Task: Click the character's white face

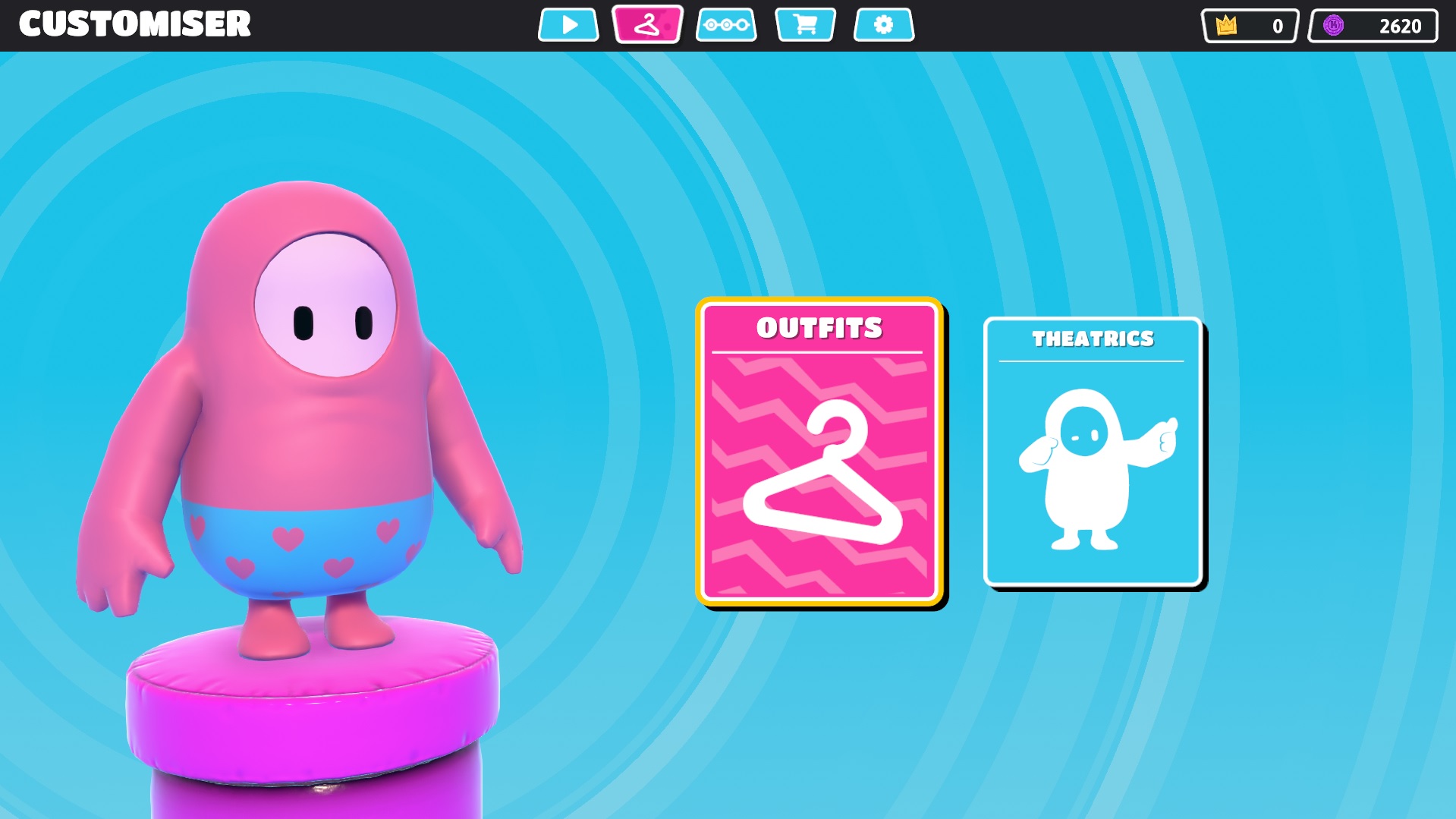Action: tap(326, 305)
